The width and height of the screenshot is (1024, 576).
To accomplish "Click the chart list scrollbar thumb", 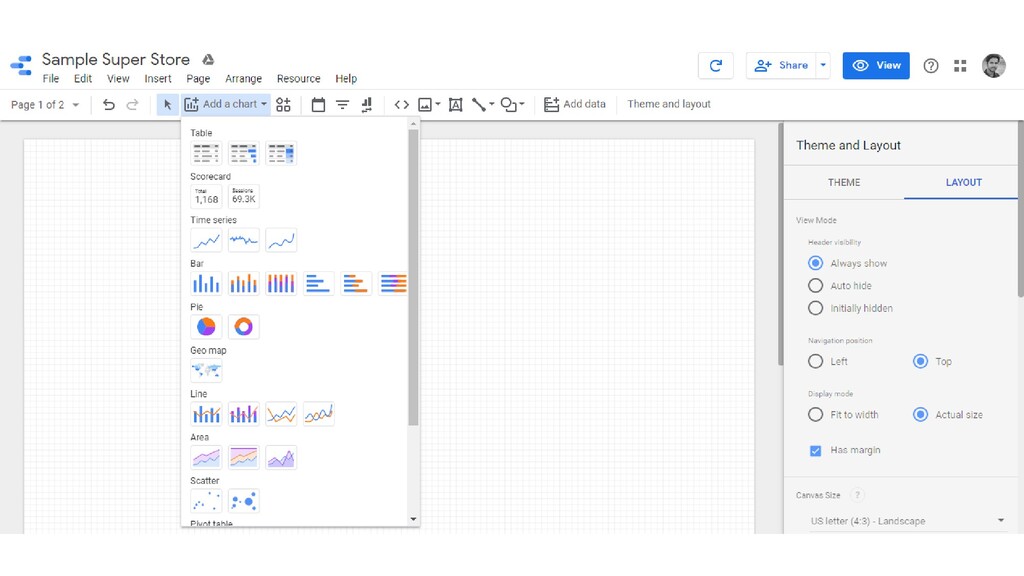I will pyautogui.click(x=413, y=278).
